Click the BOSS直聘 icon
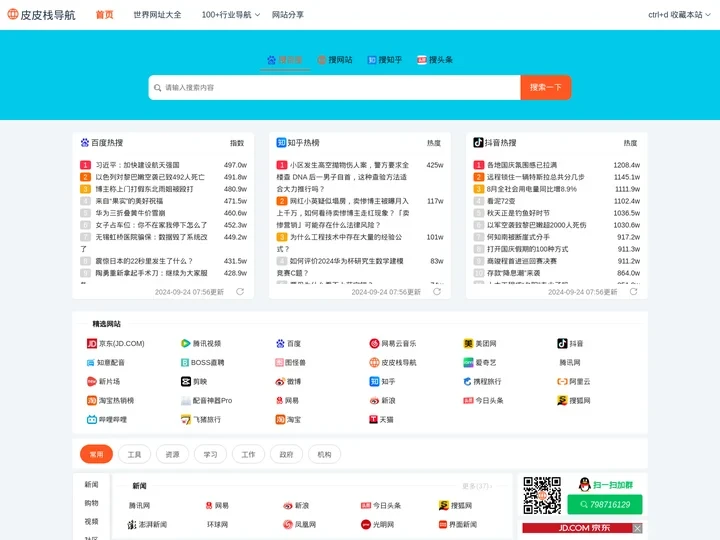 [185, 363]
